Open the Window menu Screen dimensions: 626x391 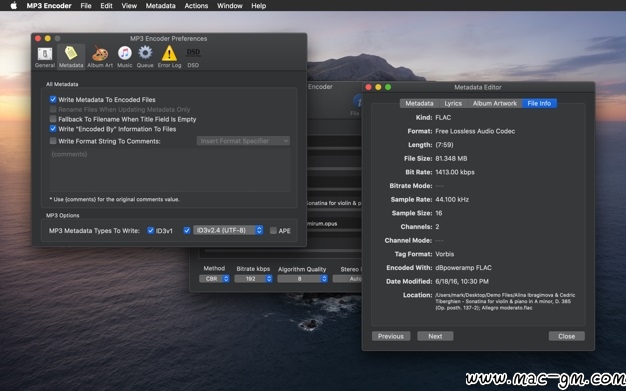click(230, 6)
